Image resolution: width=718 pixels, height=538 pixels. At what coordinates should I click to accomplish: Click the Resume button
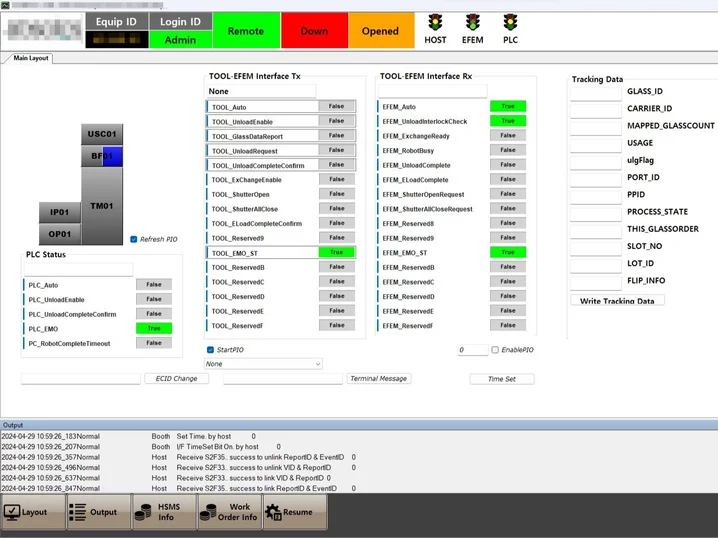coord(290,512)
